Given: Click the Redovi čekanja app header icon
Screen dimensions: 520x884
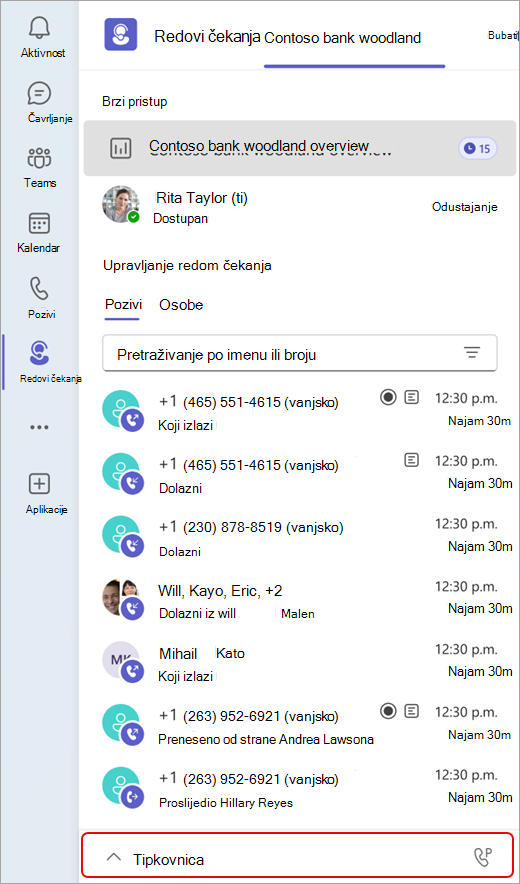Looking at the screenshot, I should pyautogui.click(x=121, y=34).
